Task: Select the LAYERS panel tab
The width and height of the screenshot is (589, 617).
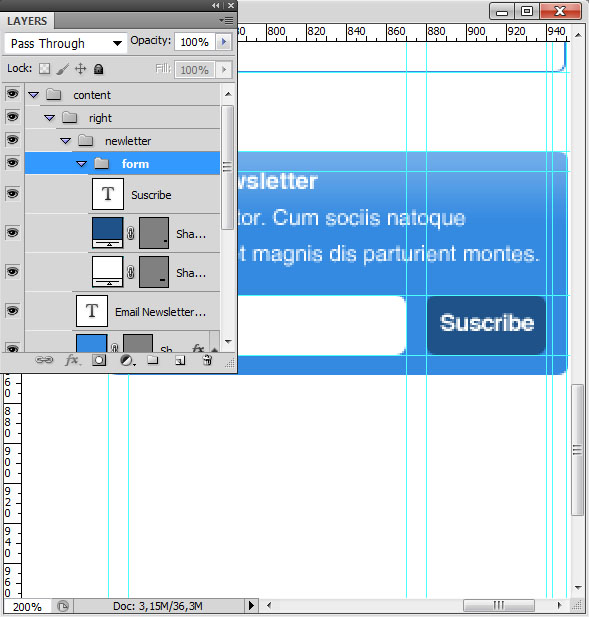Action: click(x=27, y=21)
